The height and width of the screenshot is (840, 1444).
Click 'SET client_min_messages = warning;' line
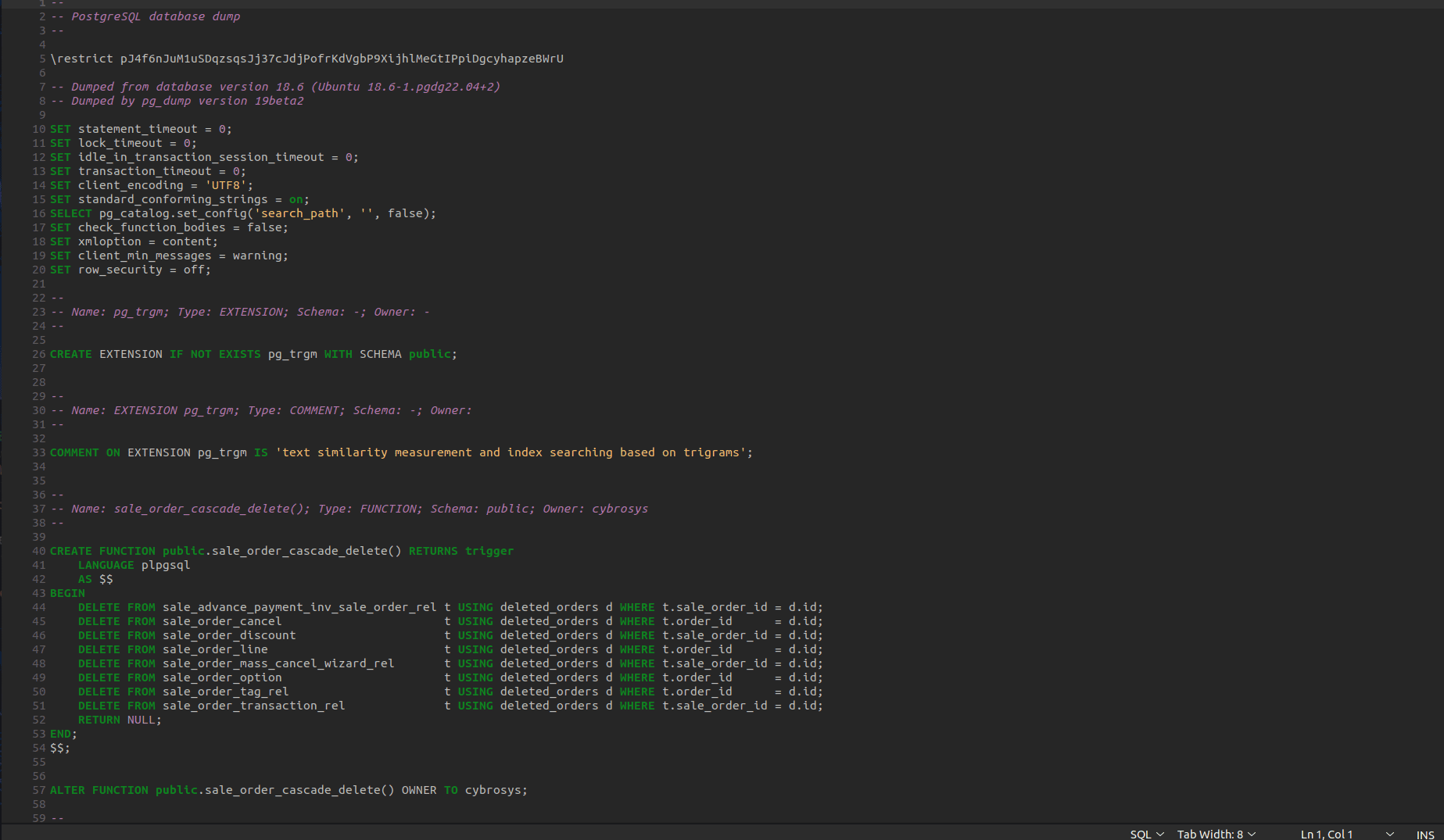(169, 256)
